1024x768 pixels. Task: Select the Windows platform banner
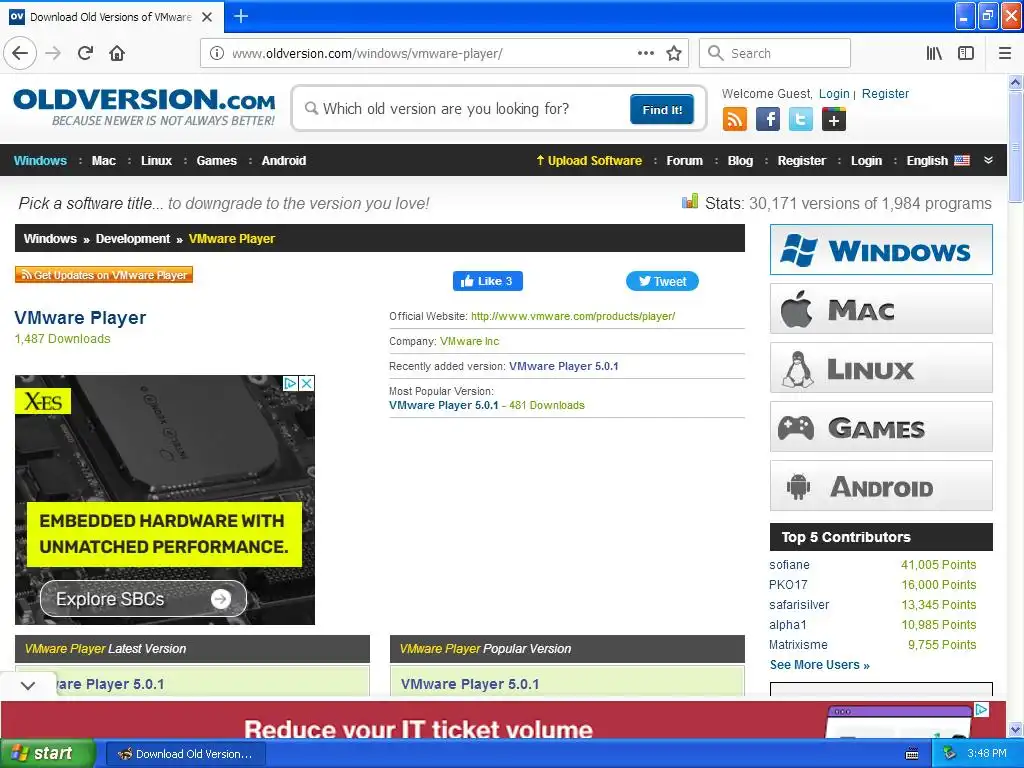tap(881, 250)
